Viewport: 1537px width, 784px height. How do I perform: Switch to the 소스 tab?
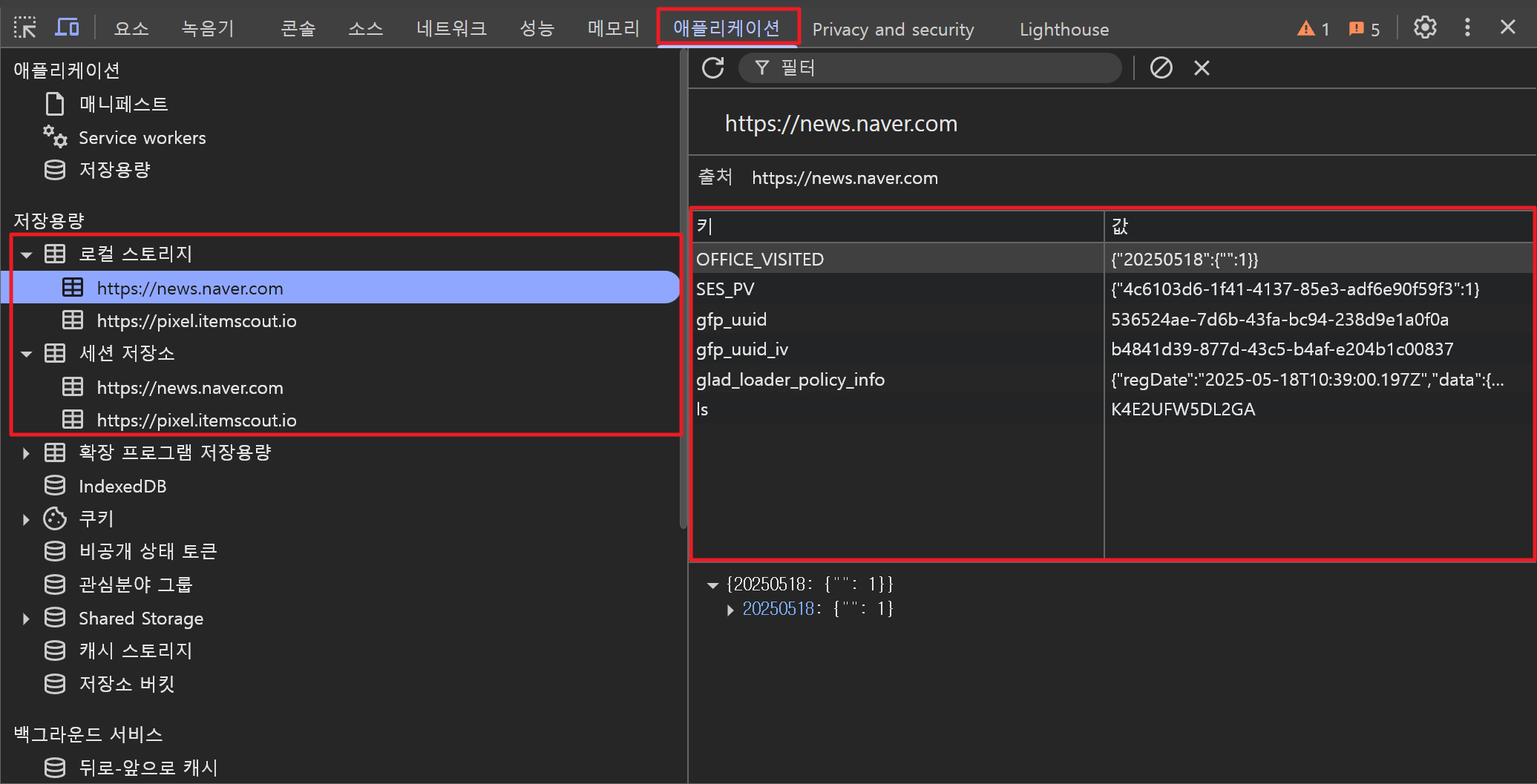[x=366, y=29]
